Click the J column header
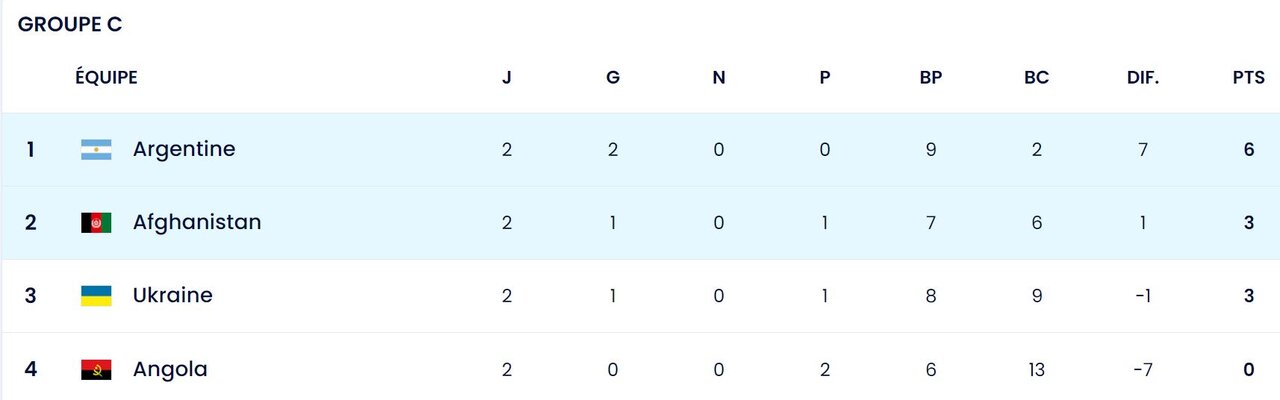This screenshot has height=400, width=1280. coord(507,78)
